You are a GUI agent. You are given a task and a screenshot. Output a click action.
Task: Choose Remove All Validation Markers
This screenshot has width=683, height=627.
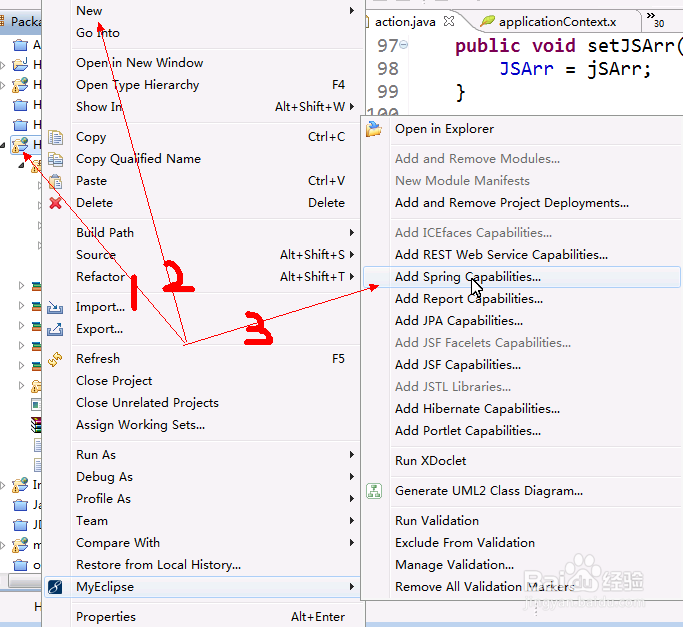click(522, 587)
